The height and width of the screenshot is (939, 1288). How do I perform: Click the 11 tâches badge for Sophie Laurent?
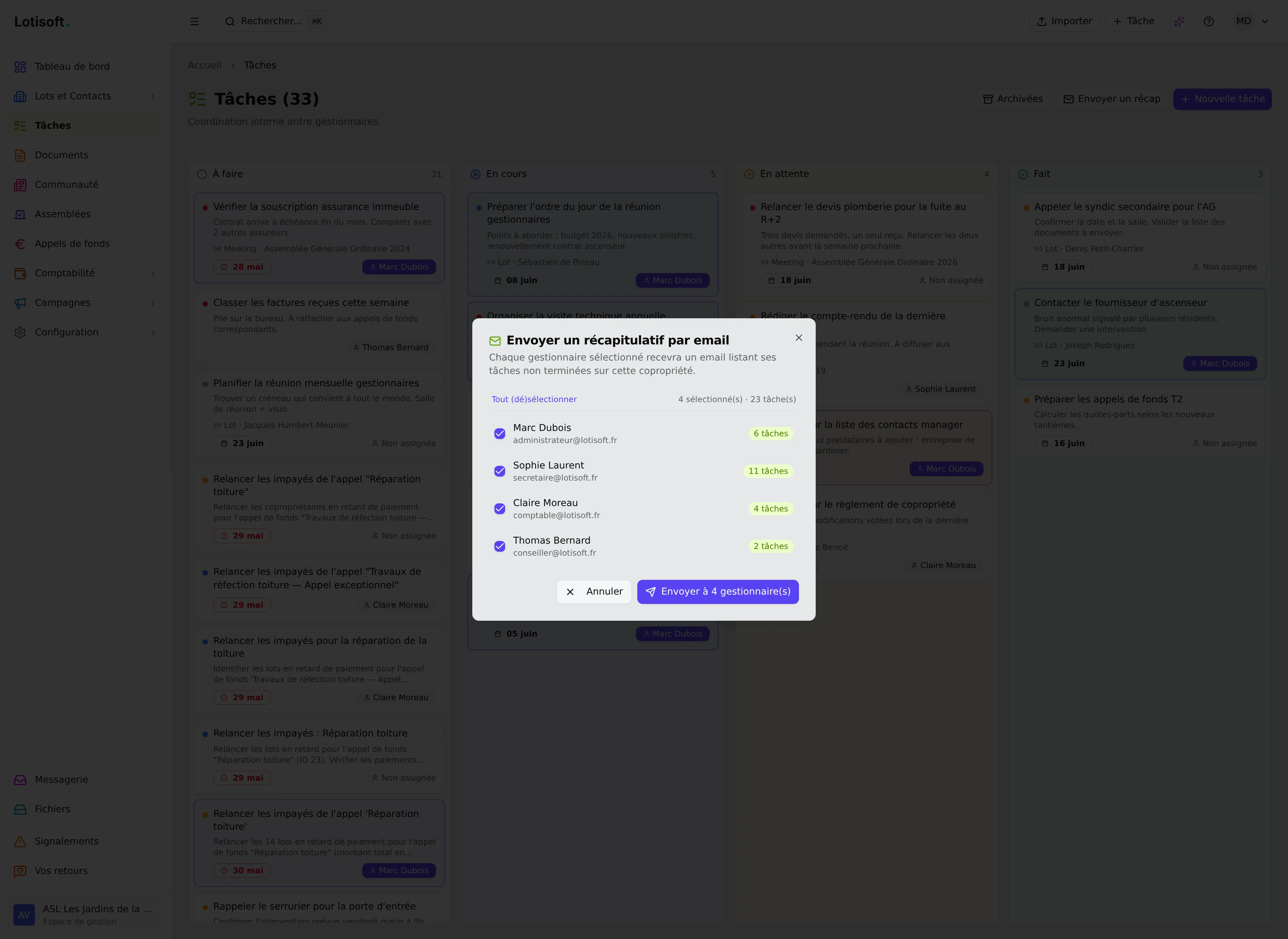tap(768, 471)
